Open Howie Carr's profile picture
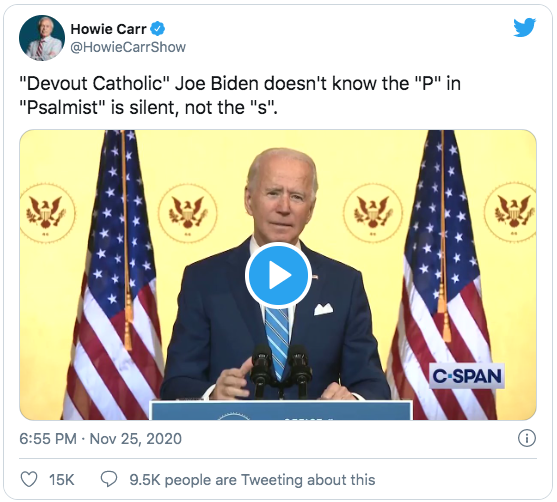The image size is (557, 502). click(42, 38)
